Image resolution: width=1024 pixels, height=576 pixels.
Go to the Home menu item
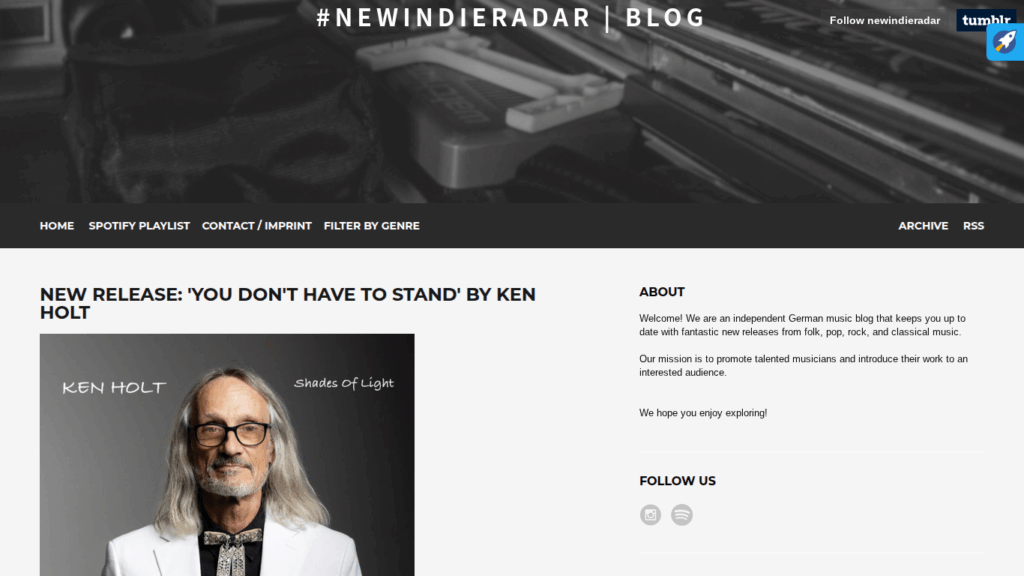coord(57,226)
